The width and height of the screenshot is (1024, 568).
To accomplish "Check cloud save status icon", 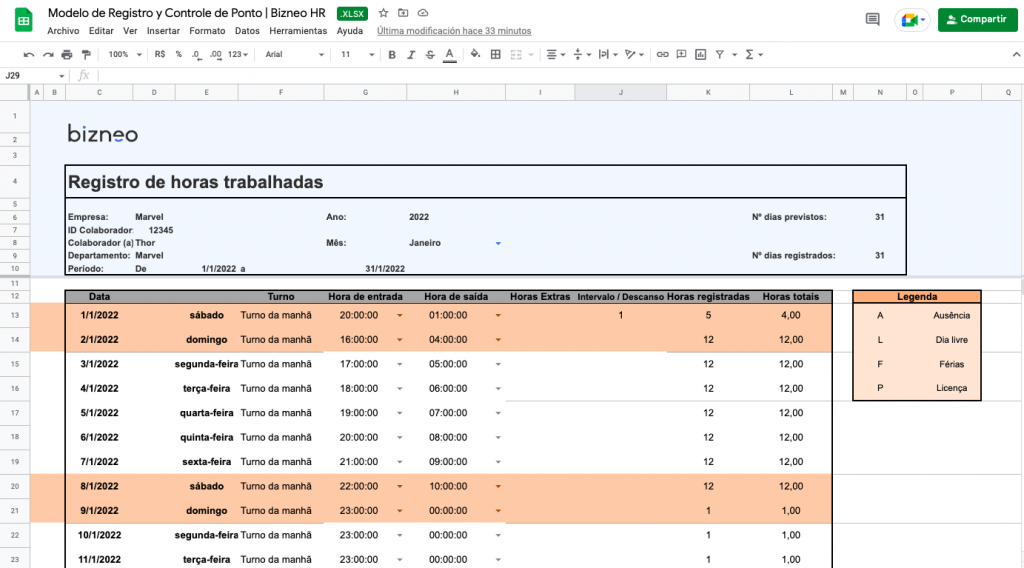I will [x=423, y=13].
